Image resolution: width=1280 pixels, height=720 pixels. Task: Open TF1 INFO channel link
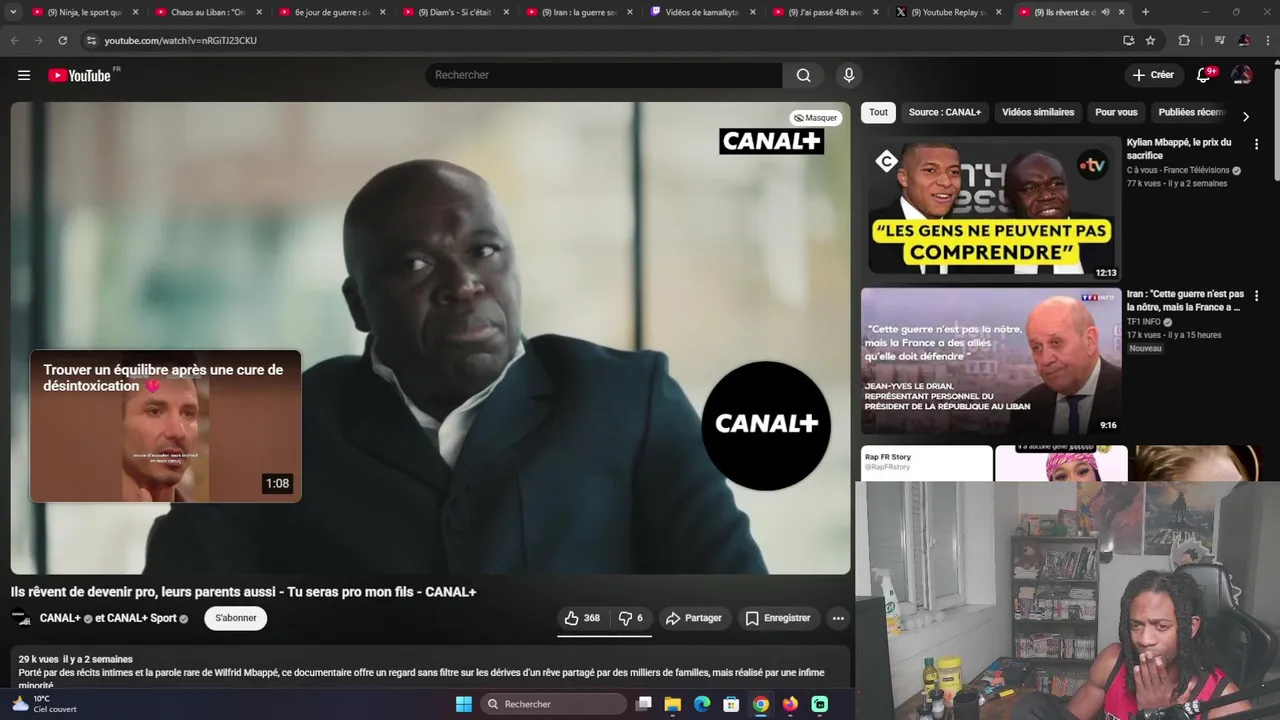click(x=1143, y=322)
